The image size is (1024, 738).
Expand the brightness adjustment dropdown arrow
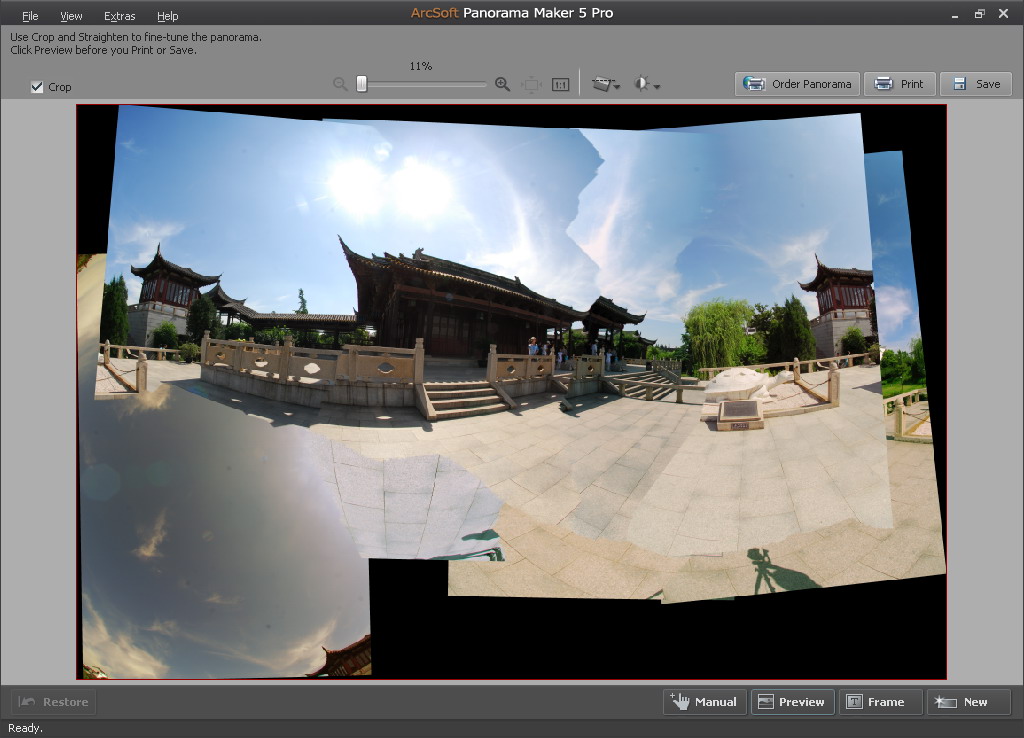click(x=657, y=87)
